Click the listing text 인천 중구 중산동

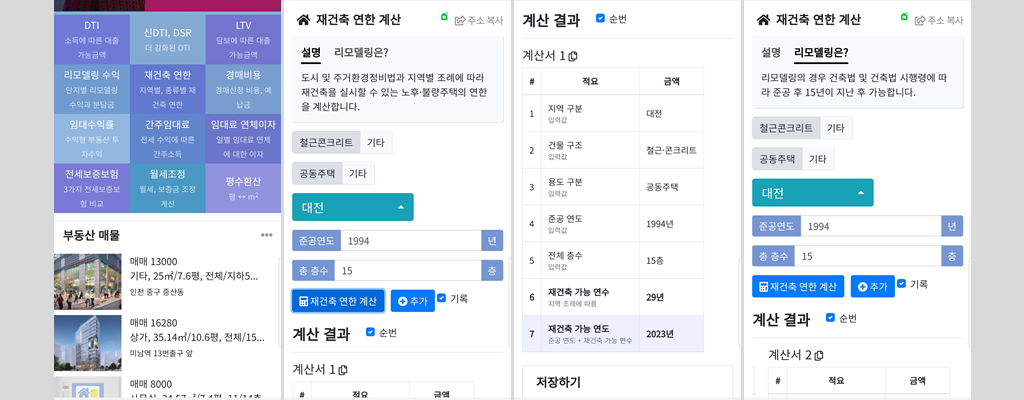point(157,292)
